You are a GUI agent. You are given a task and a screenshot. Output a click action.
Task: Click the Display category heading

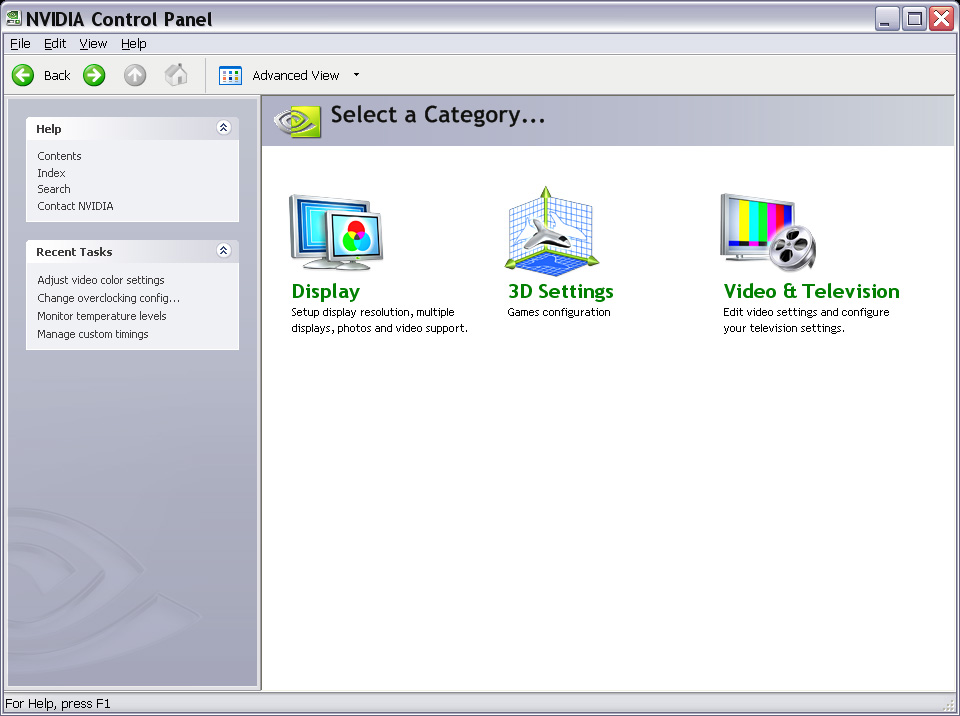[326, 292]
